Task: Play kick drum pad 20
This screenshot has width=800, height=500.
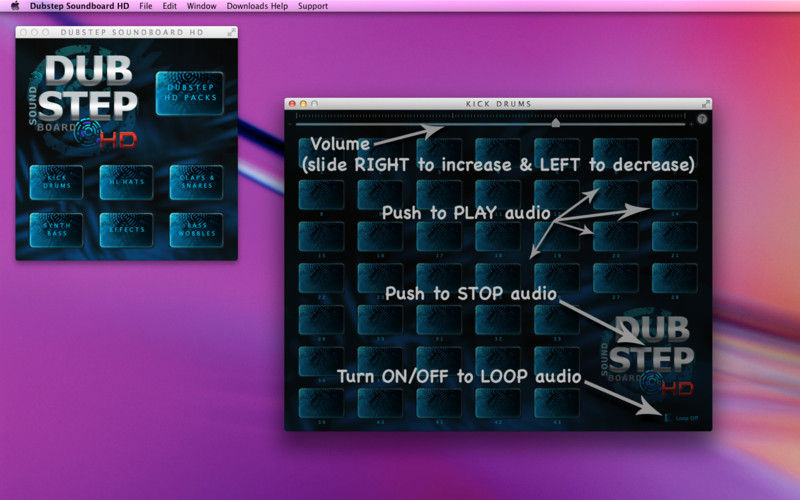Action: pyautogui.click(x=615, y=236)
